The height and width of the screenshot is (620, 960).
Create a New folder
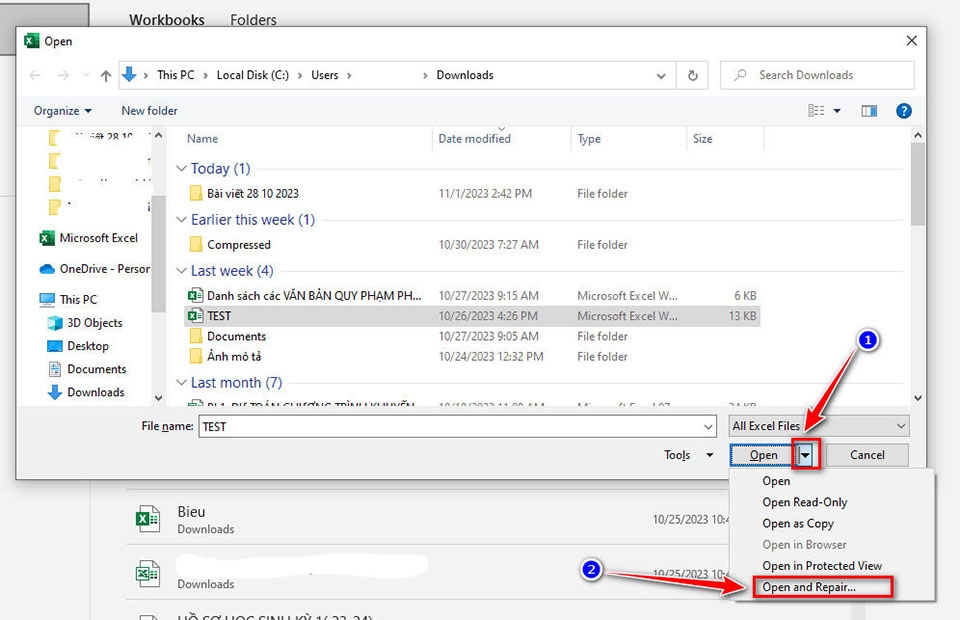[x=149, y=111]
